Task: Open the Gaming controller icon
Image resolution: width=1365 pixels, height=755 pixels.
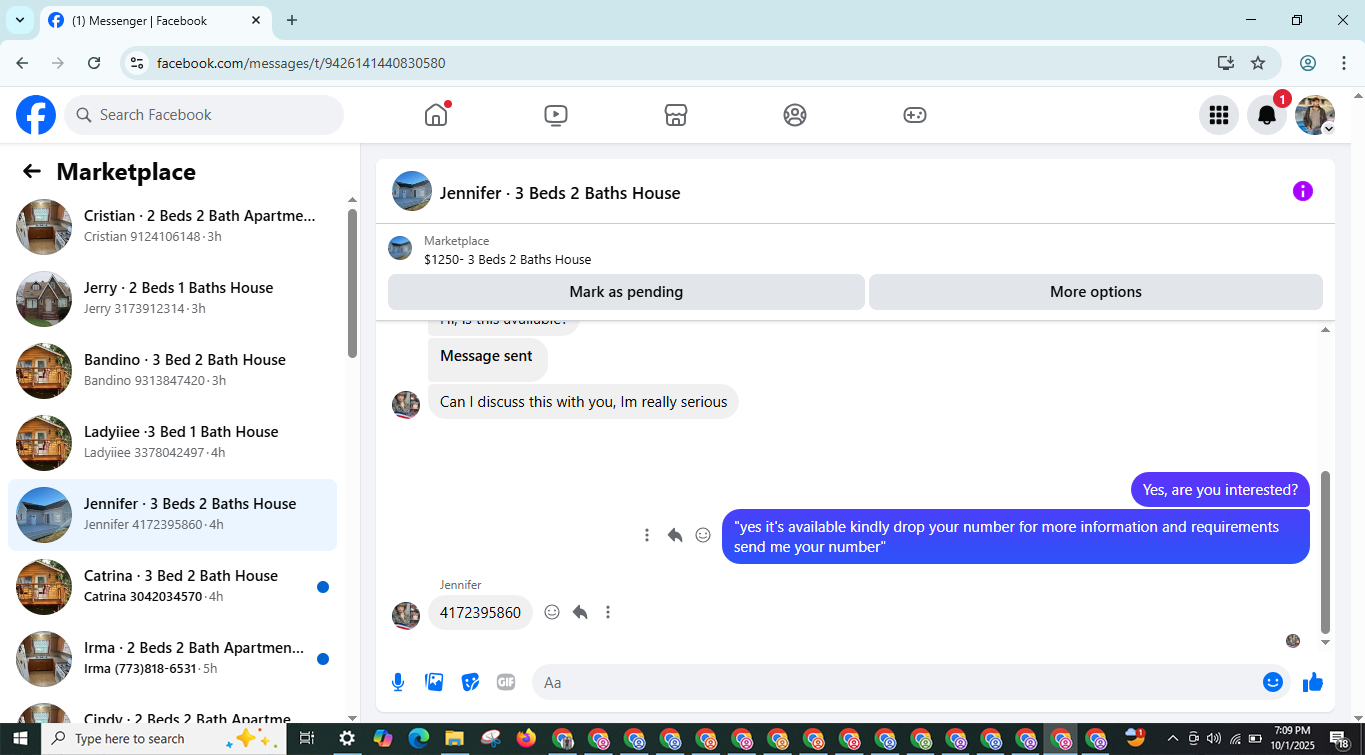Action: pos(915,115)
